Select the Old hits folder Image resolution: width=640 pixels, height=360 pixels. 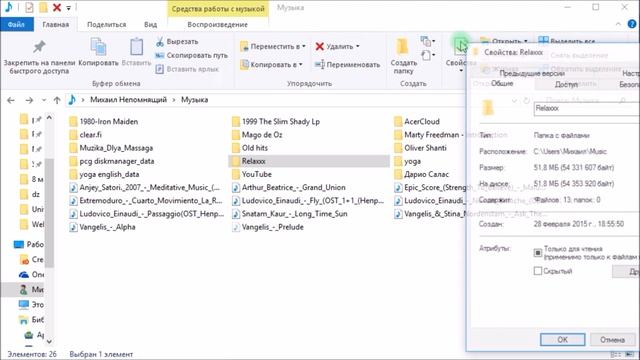point(249,148)
